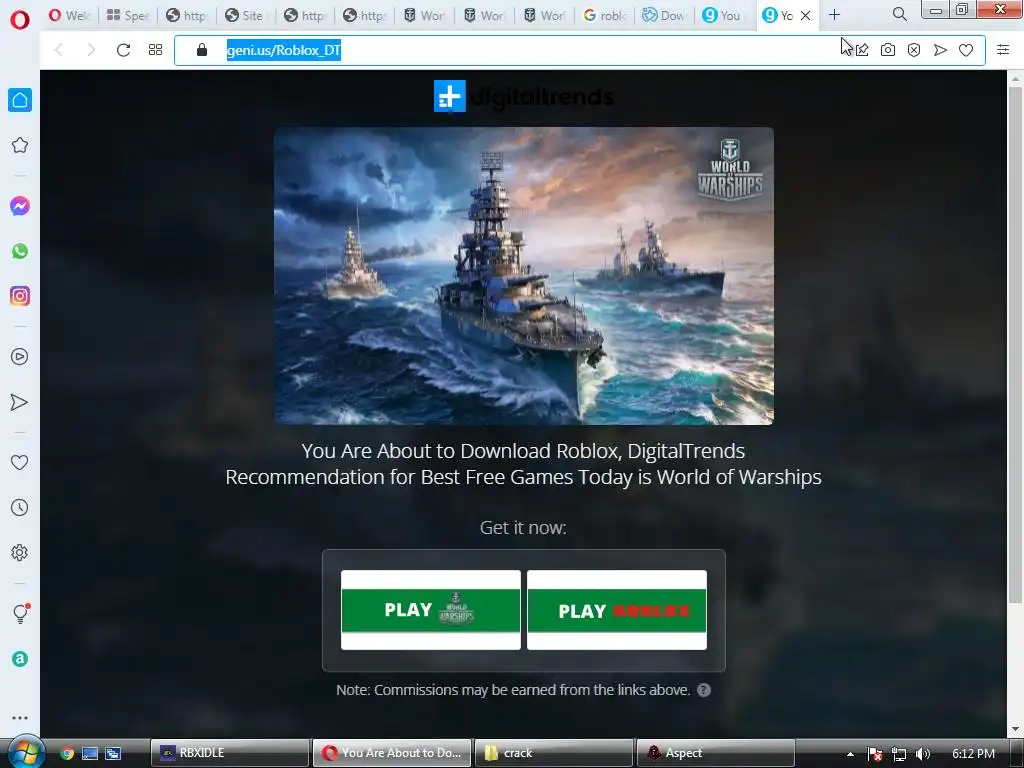This screenshot has width=1024, height=768.
Task: Click the scrollbar down arrow
Action: pos(1014,729)
